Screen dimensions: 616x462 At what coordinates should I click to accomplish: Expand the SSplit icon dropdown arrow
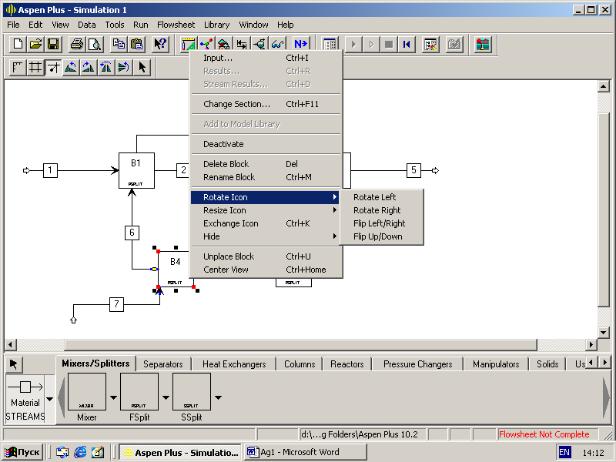point(218,398)
